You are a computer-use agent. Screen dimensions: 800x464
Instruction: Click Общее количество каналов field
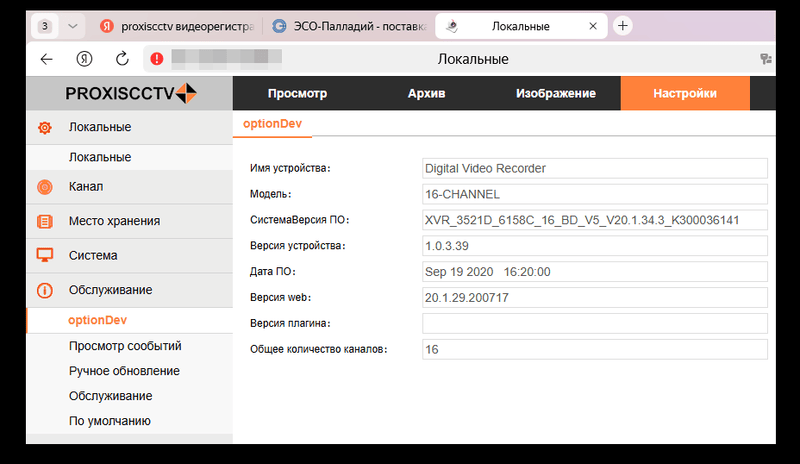(595, 350)
